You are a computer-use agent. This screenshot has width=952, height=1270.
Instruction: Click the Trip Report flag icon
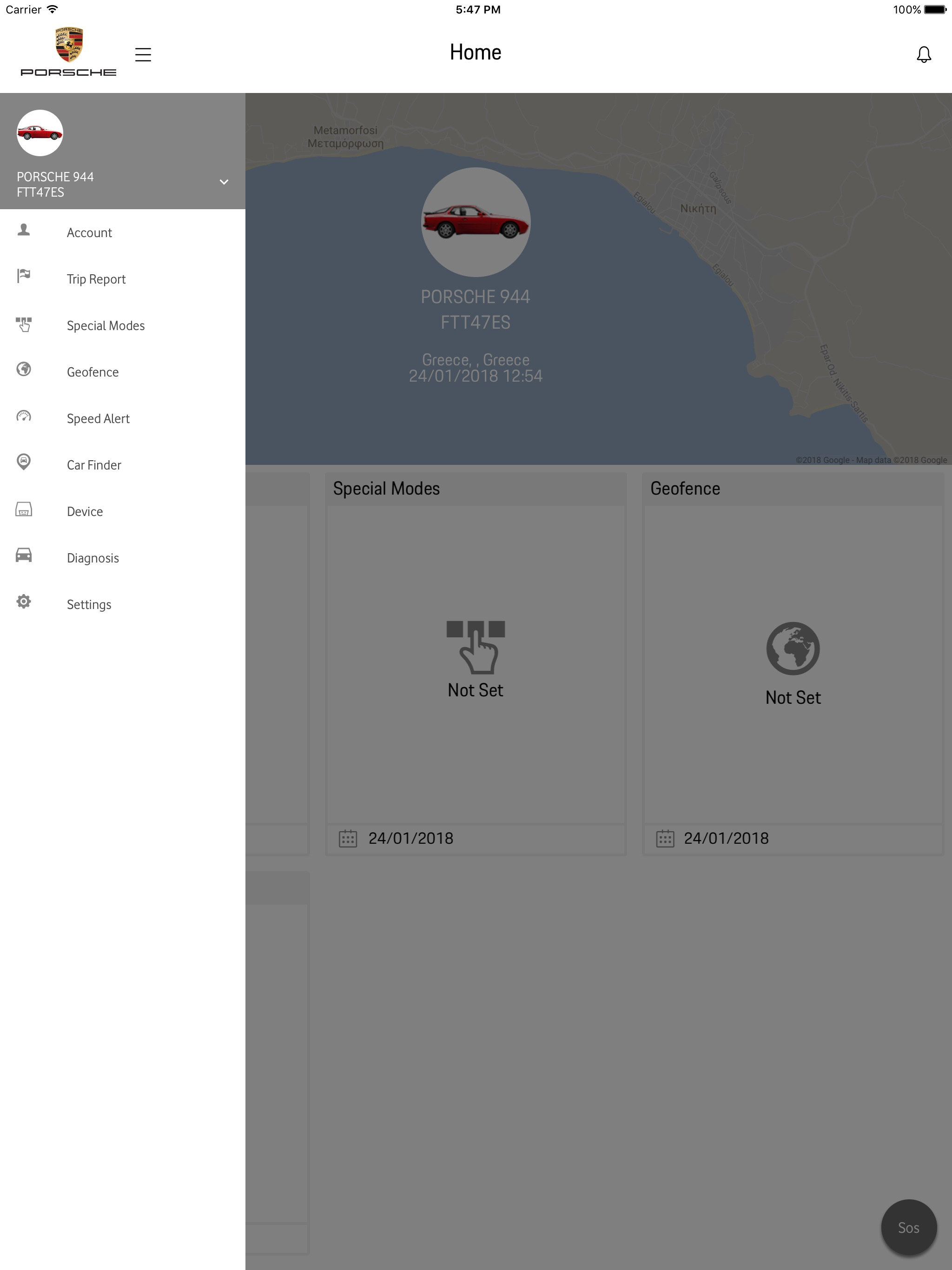click(24, 276)
